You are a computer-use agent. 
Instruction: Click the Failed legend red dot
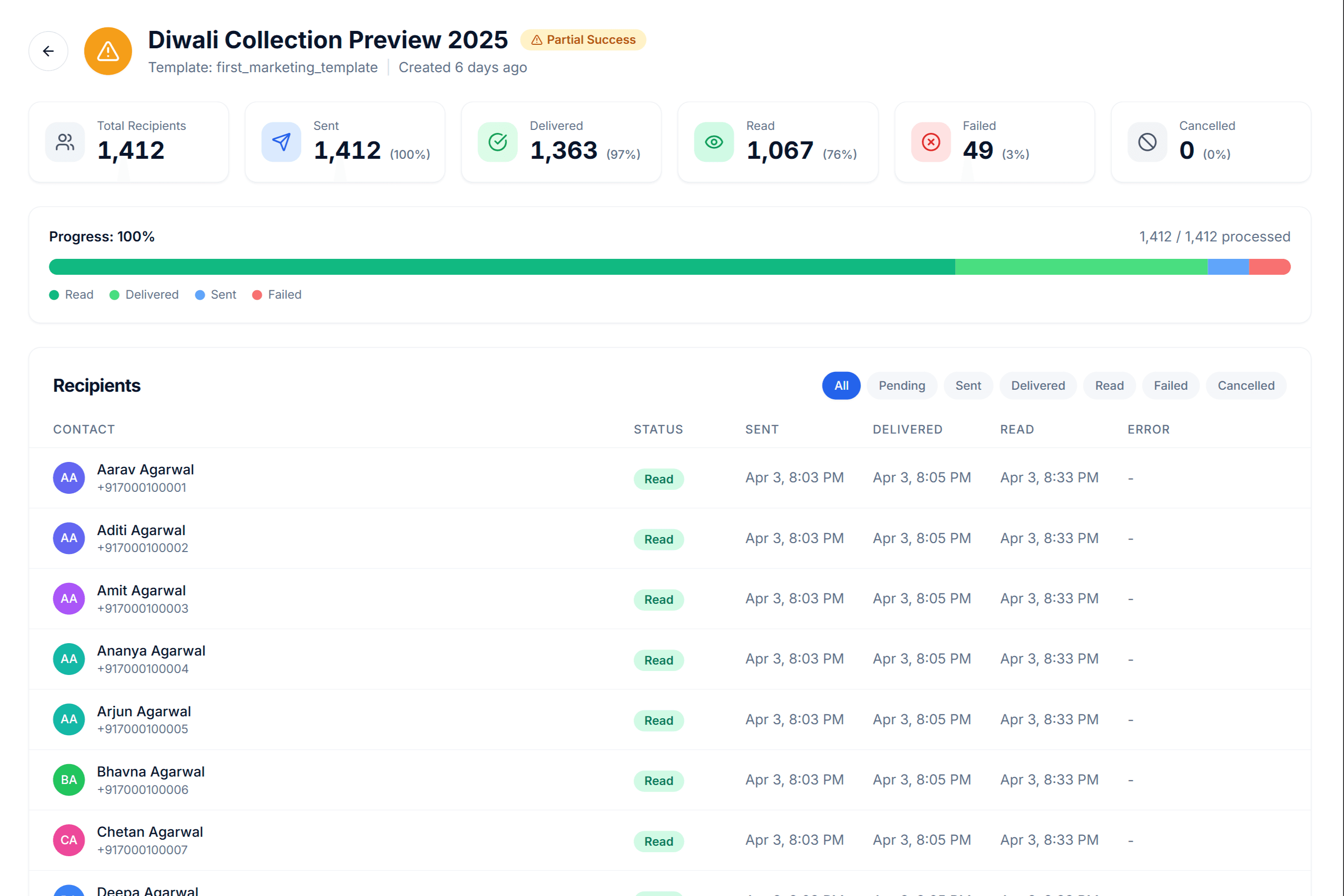tap(257, 295)
